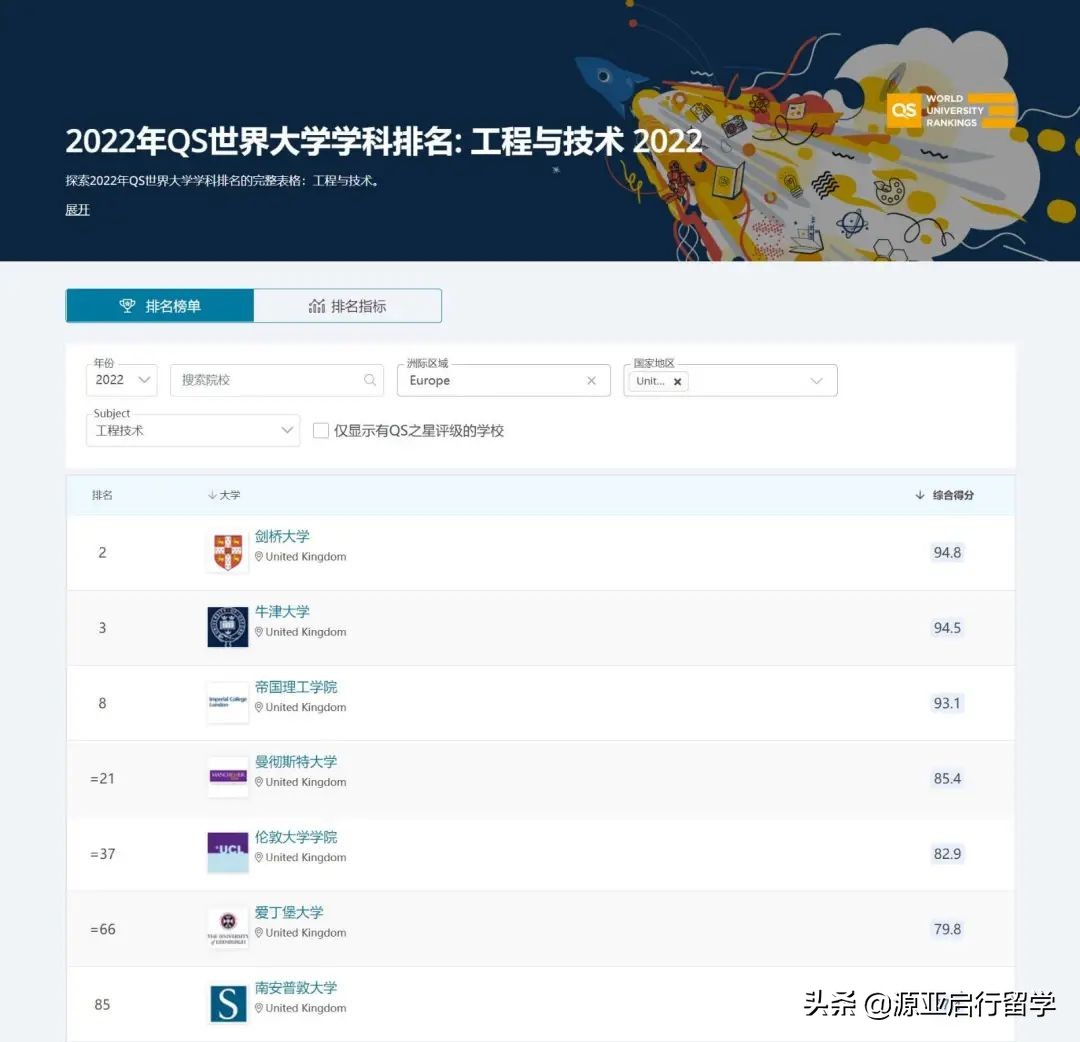Click the magnifier icon in the 搜索院校 field

click(369, 380)
